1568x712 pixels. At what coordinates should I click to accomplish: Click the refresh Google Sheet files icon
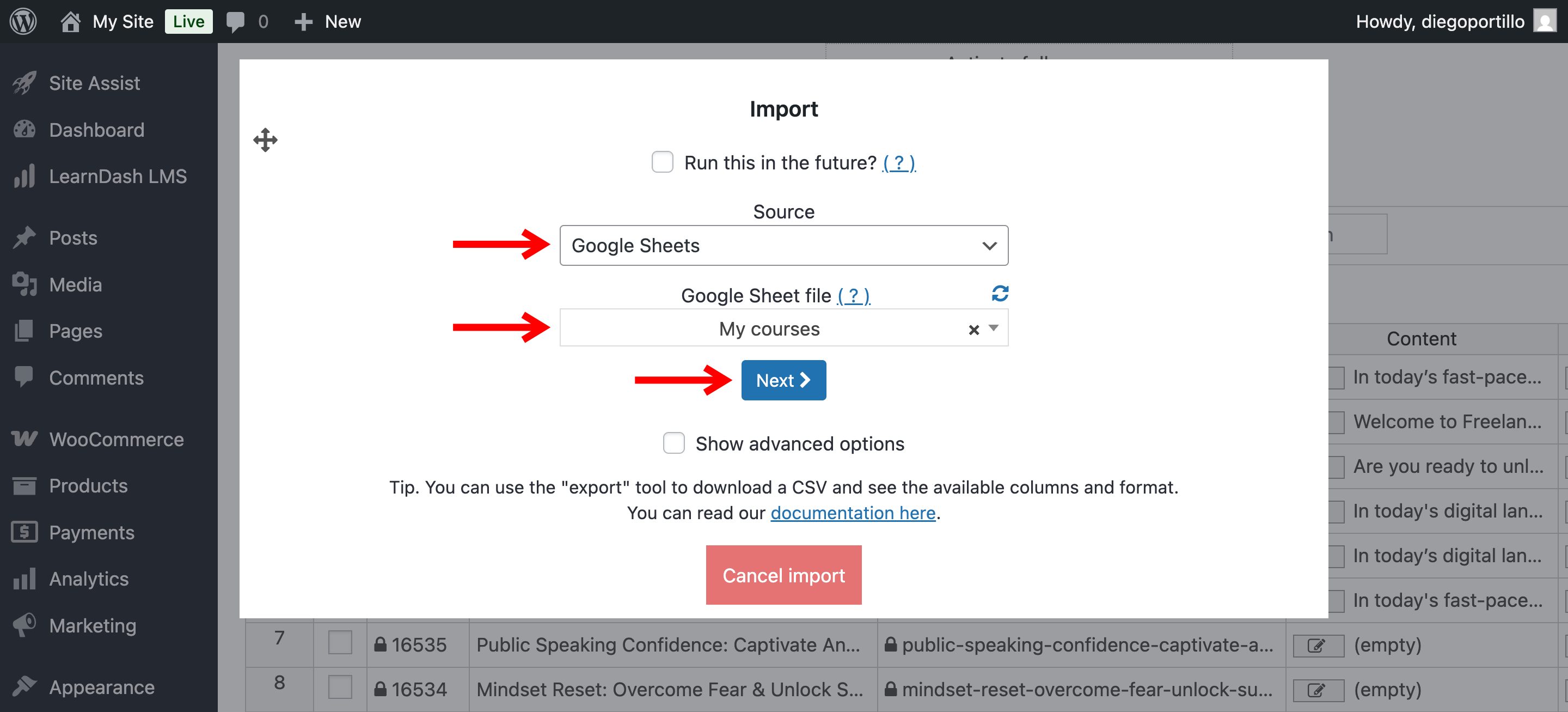[1000, 294]
